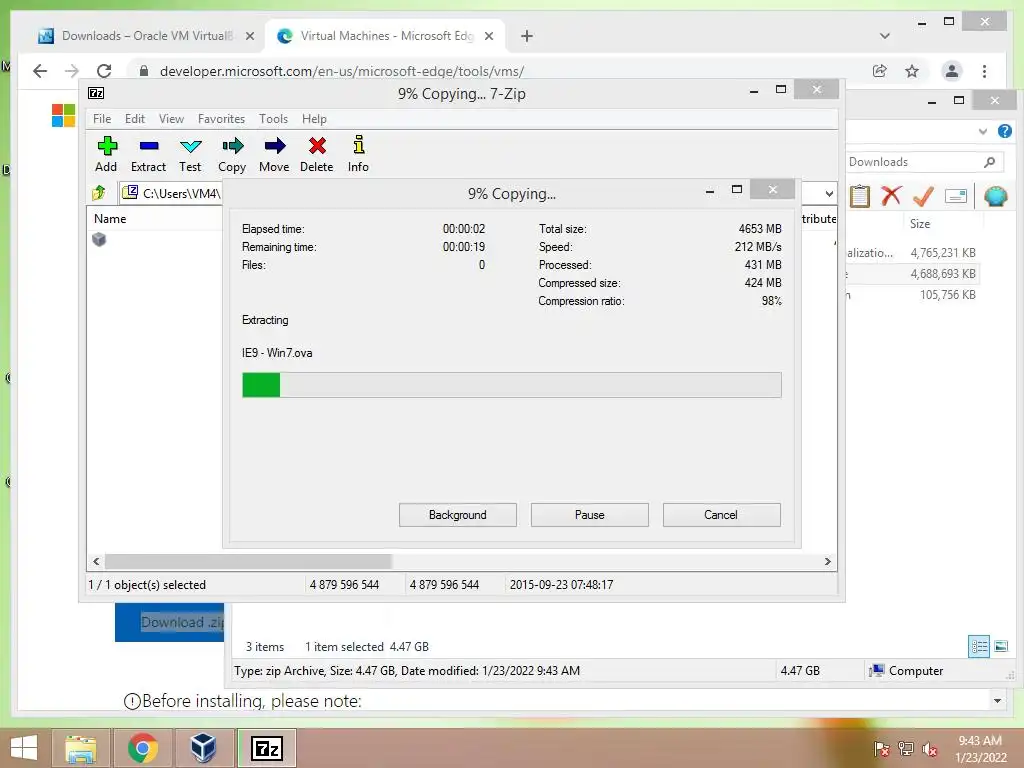The image size is (1024, 768).
Task: Click the 7-Zip taskbar button
Action: click(266, 748)
